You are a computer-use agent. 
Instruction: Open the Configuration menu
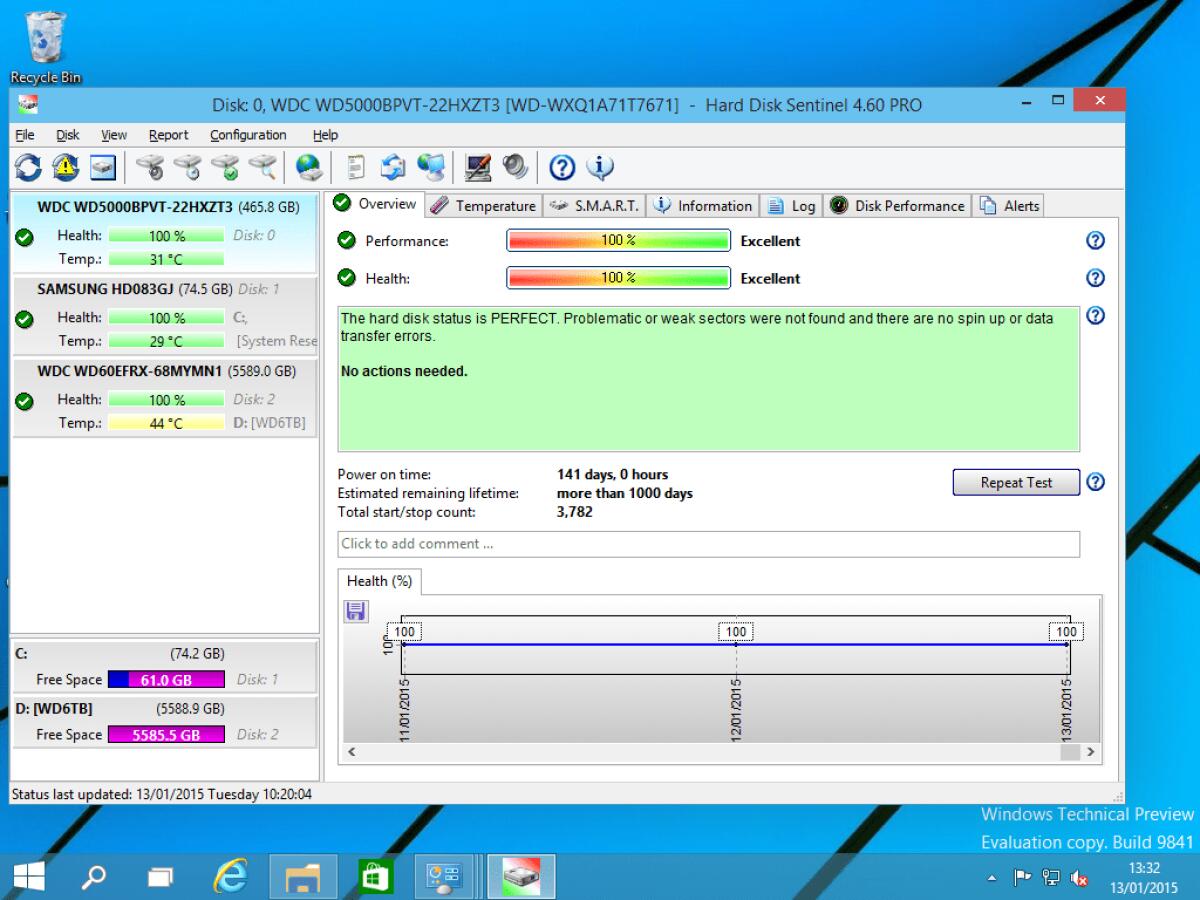247,134
